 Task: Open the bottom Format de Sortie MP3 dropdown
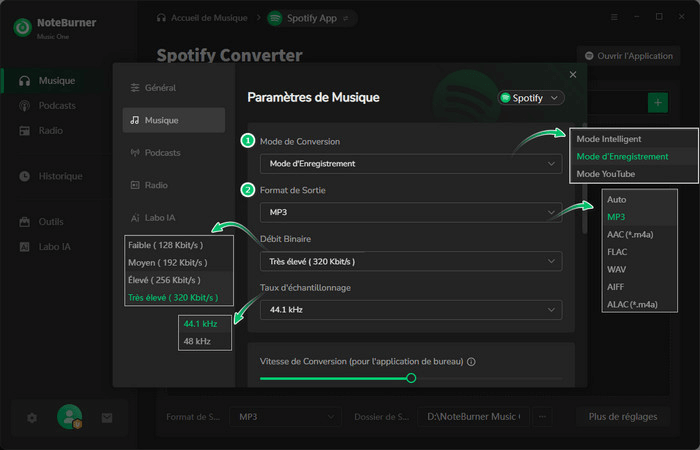tap(285, 417)
